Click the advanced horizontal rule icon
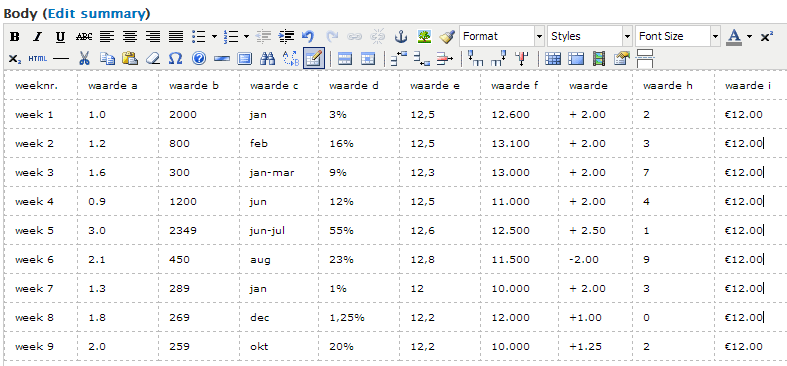The width and height of the screenshot is (787, 366). [221, 59]
